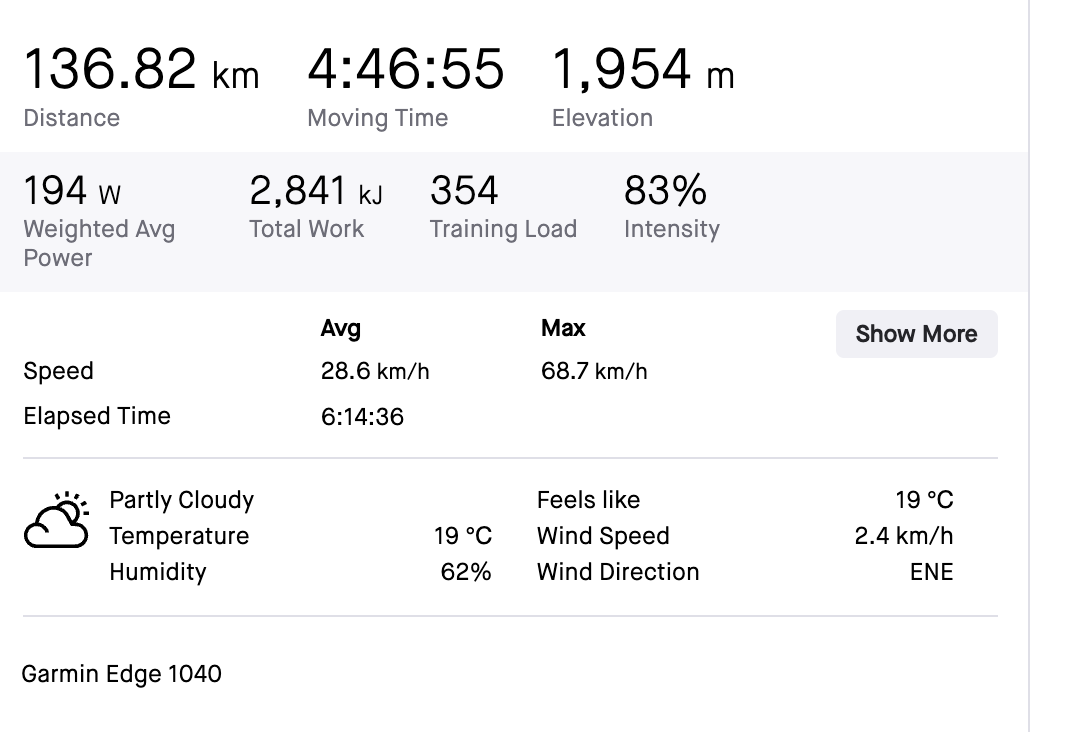Click the 2,841 kJ total work value
Image resolution: width=1080 pixels, height=732 pixels.
pos(315,190)
